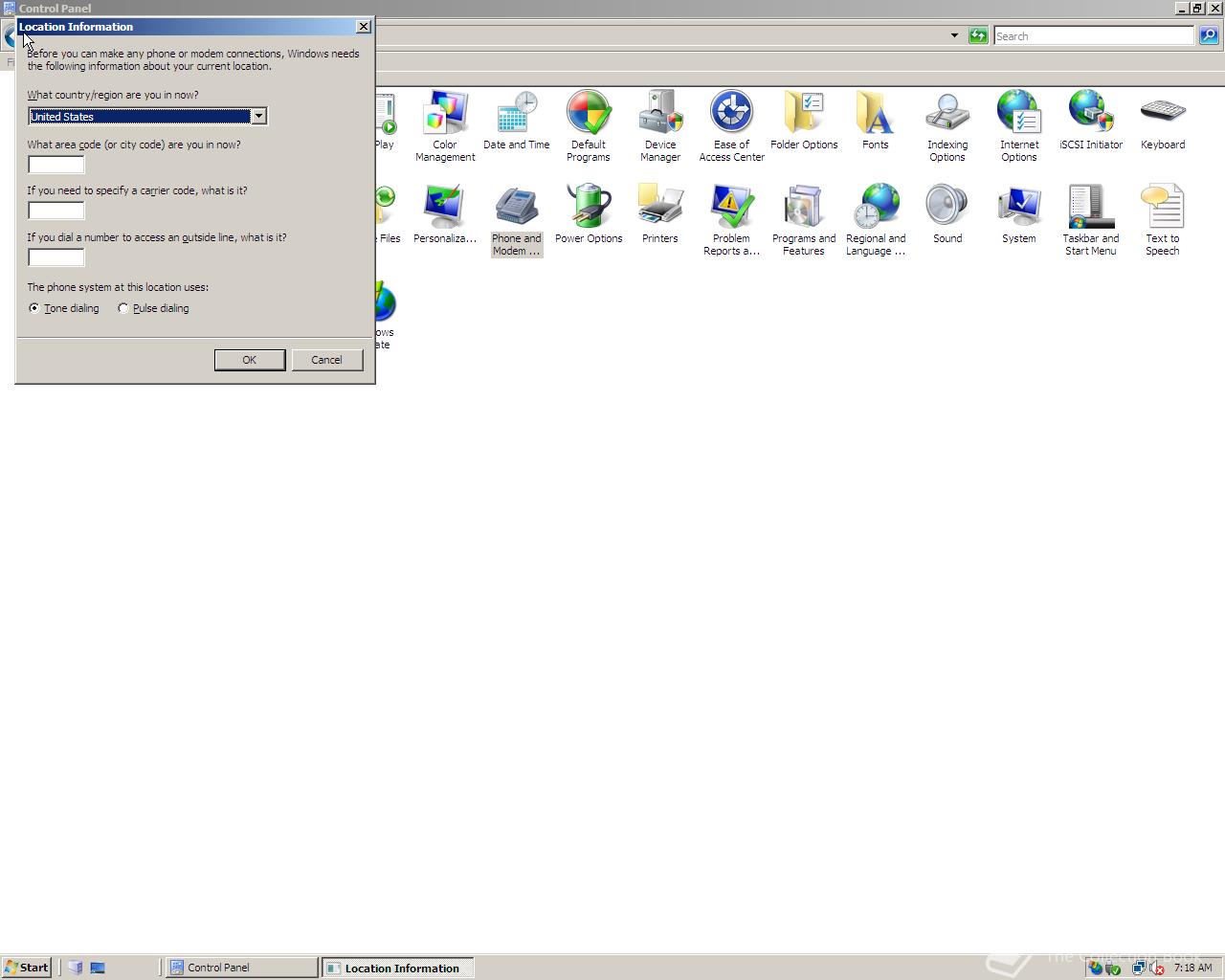Screen dimensions: 1225x980
Task: Click Location Information taskbar button
Action: (398, 968)
